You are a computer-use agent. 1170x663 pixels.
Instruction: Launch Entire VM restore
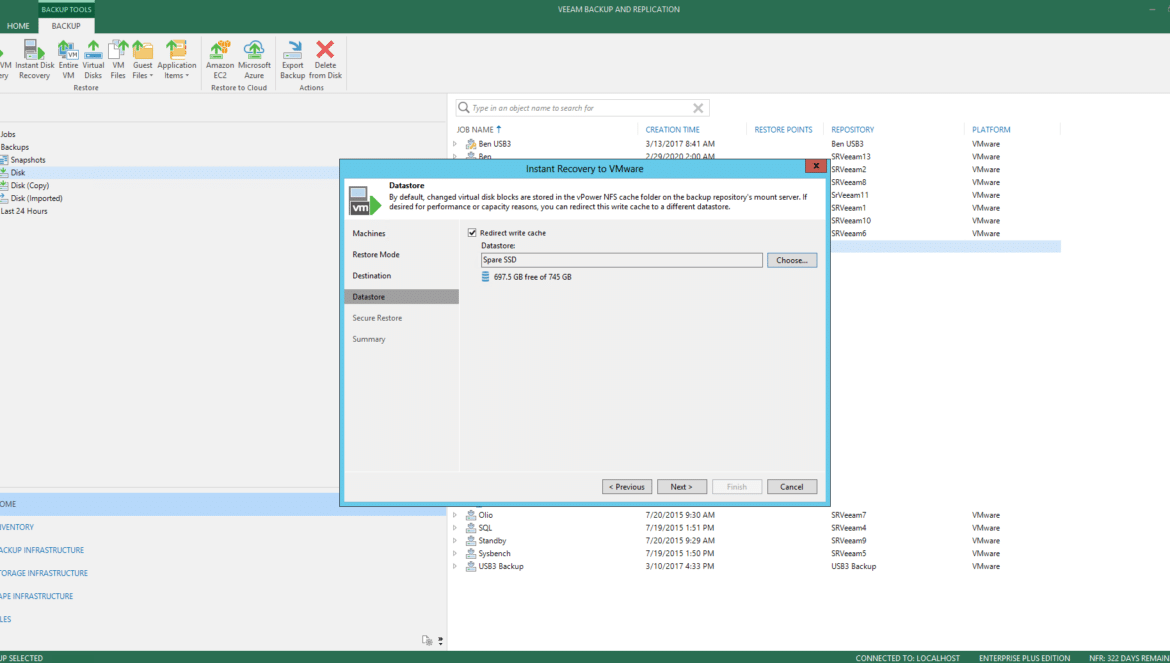point(68,60)
